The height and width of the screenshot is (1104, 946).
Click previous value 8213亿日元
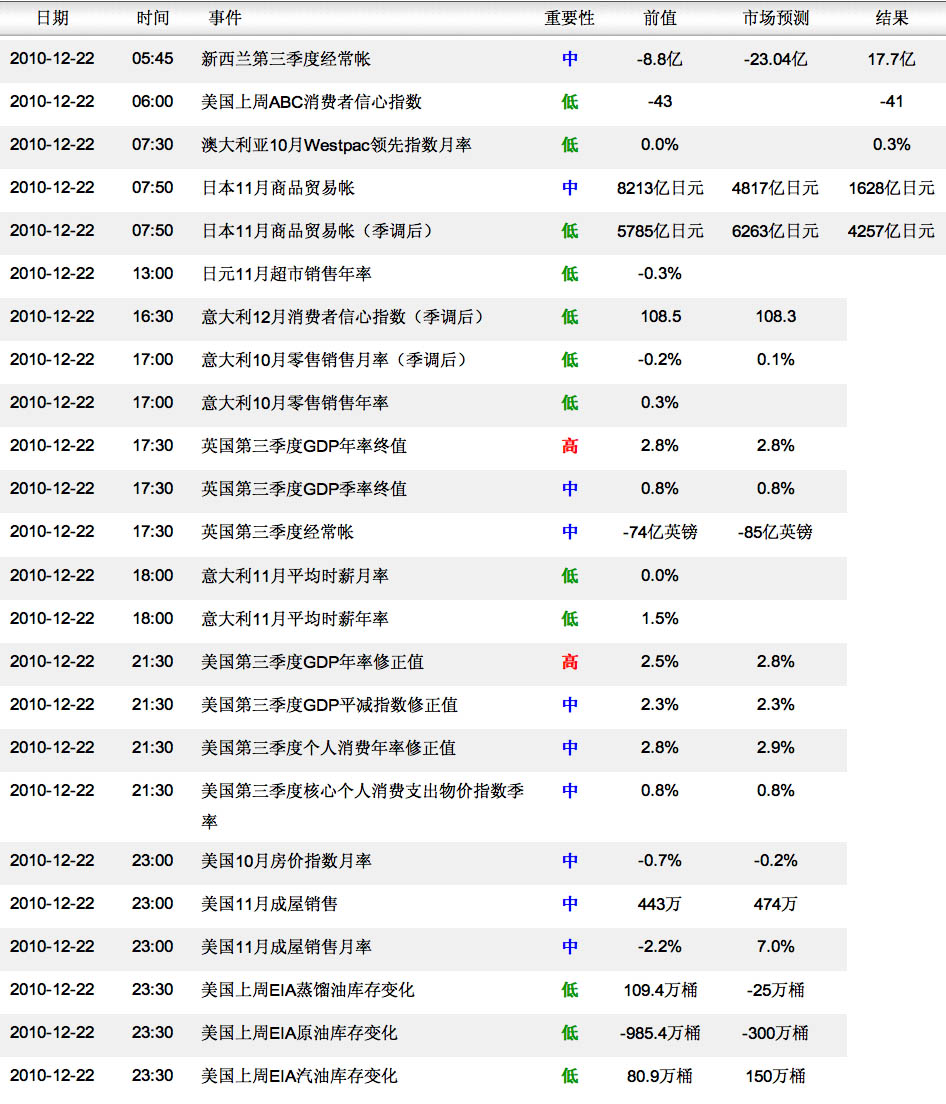[660, 188]
